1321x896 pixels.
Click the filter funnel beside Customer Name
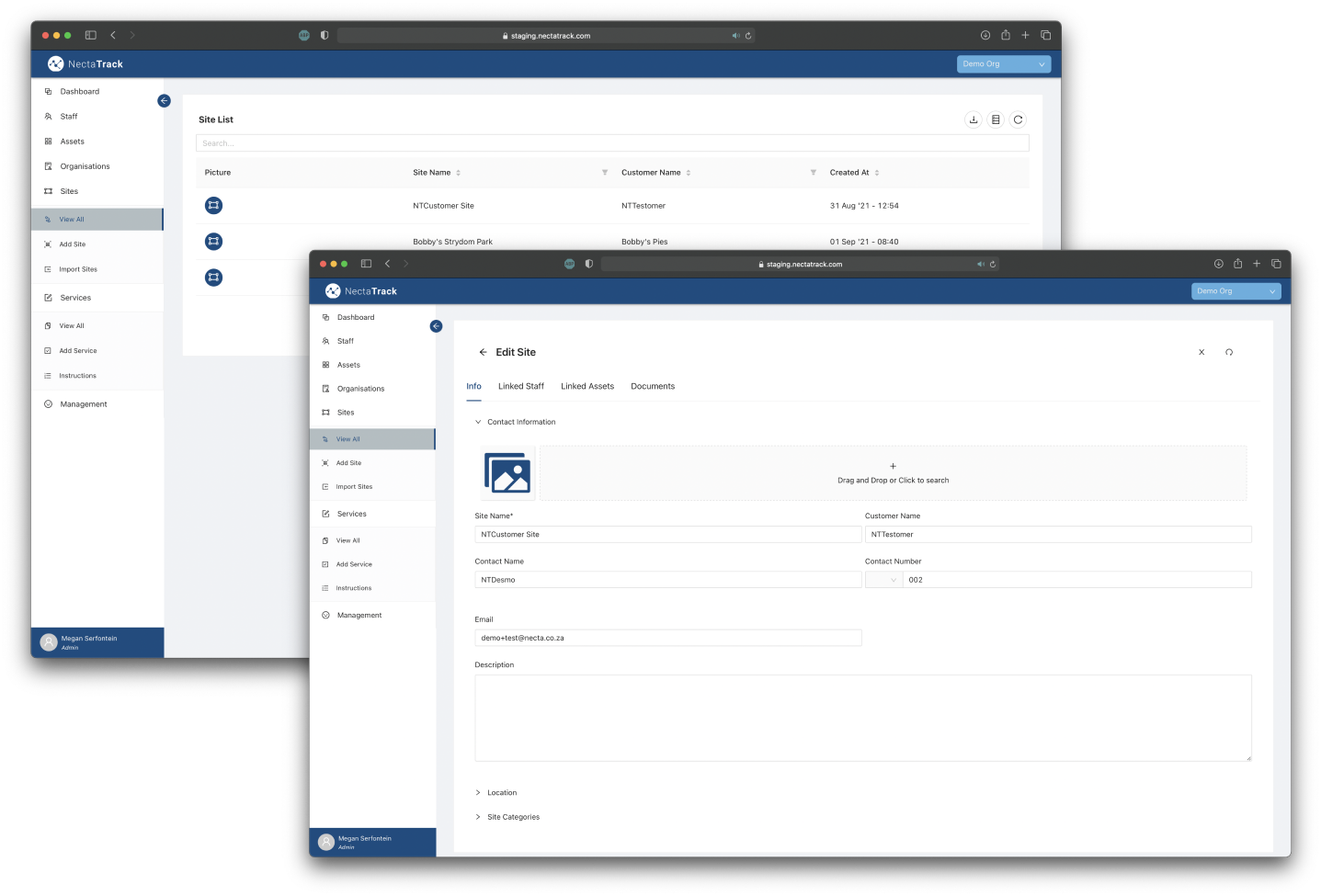pyautogui.click(x=814, y=172)
